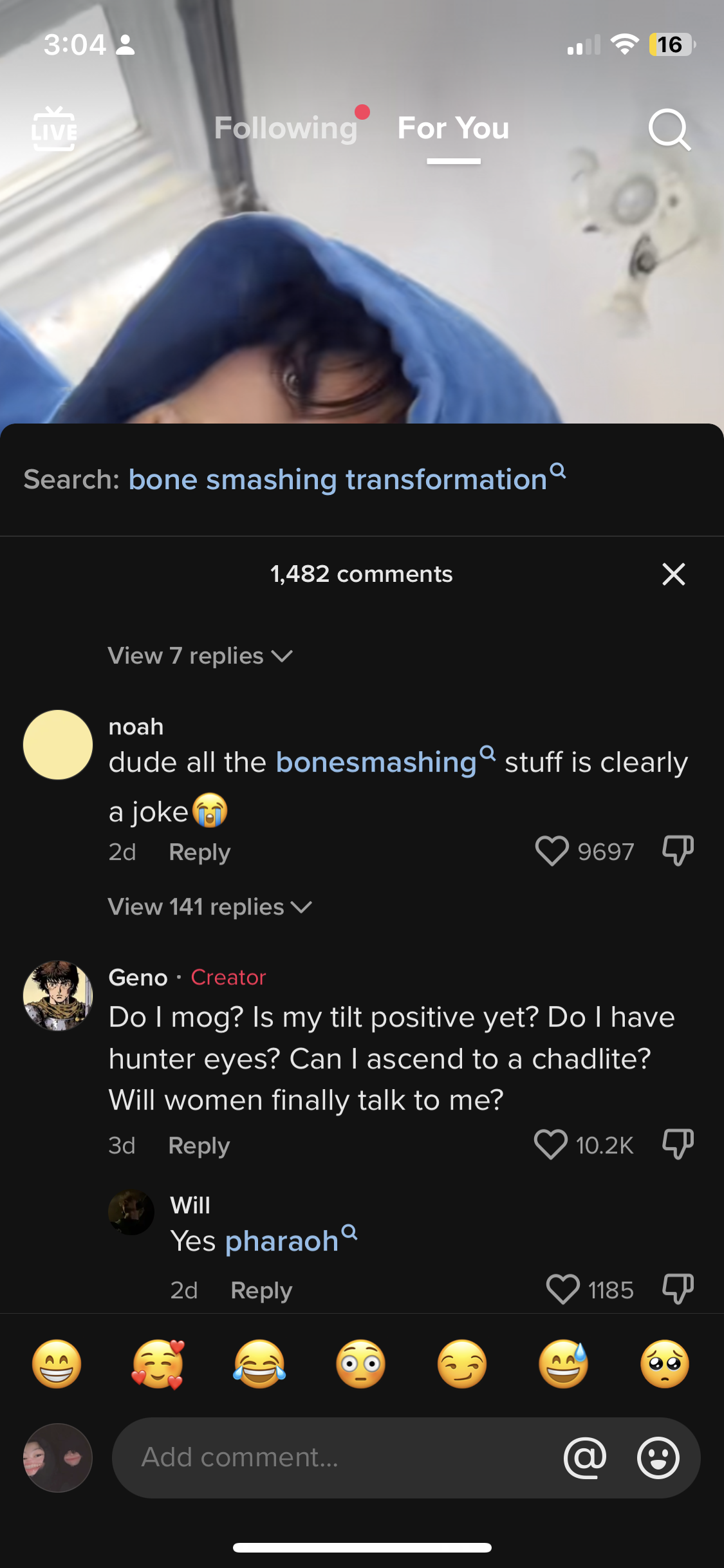Heart Will's "Yes pharaoh" reply

pyautogui.click(x=562, y=1289)
